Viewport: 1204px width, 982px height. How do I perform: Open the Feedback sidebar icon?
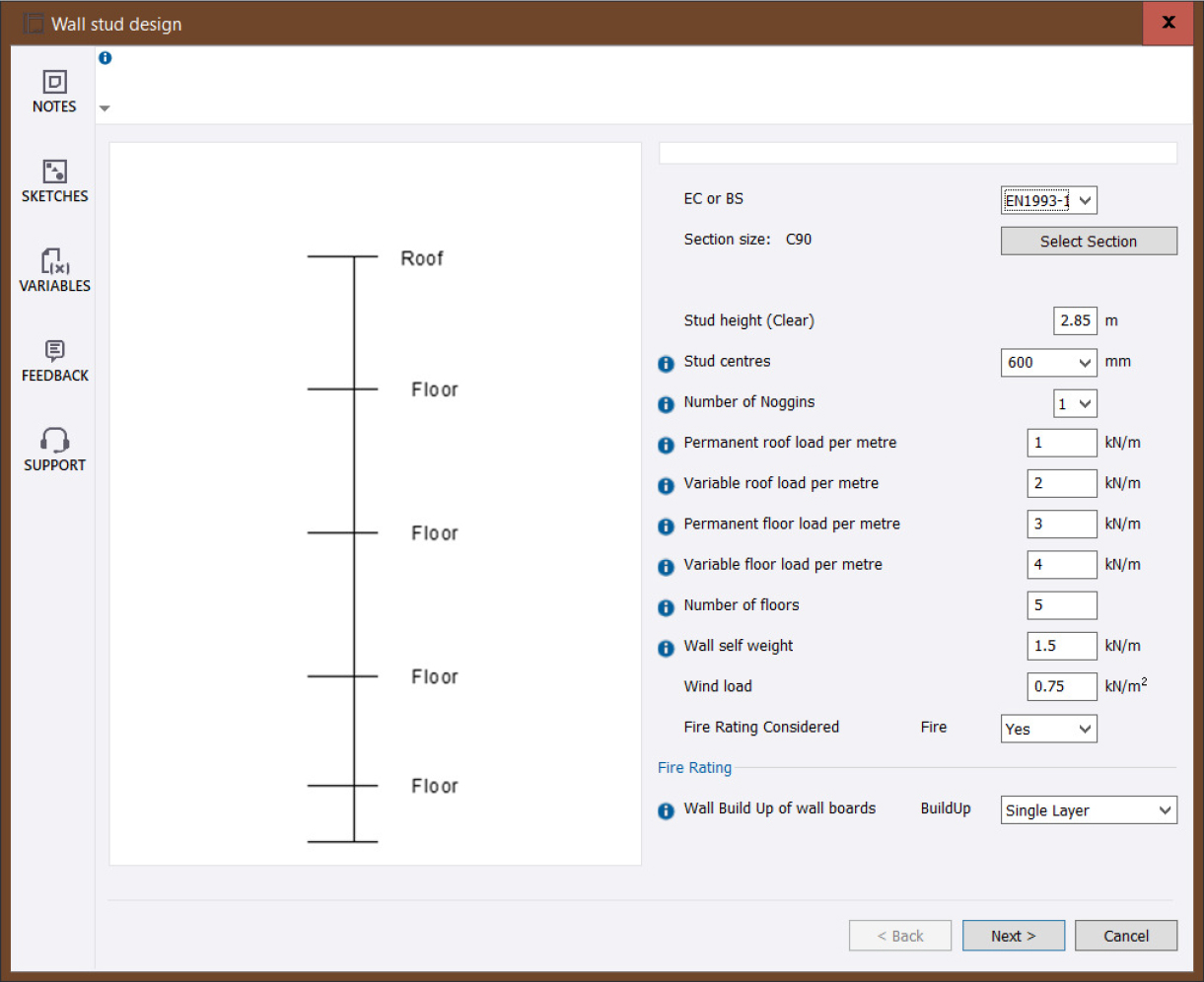coord(54,351)
